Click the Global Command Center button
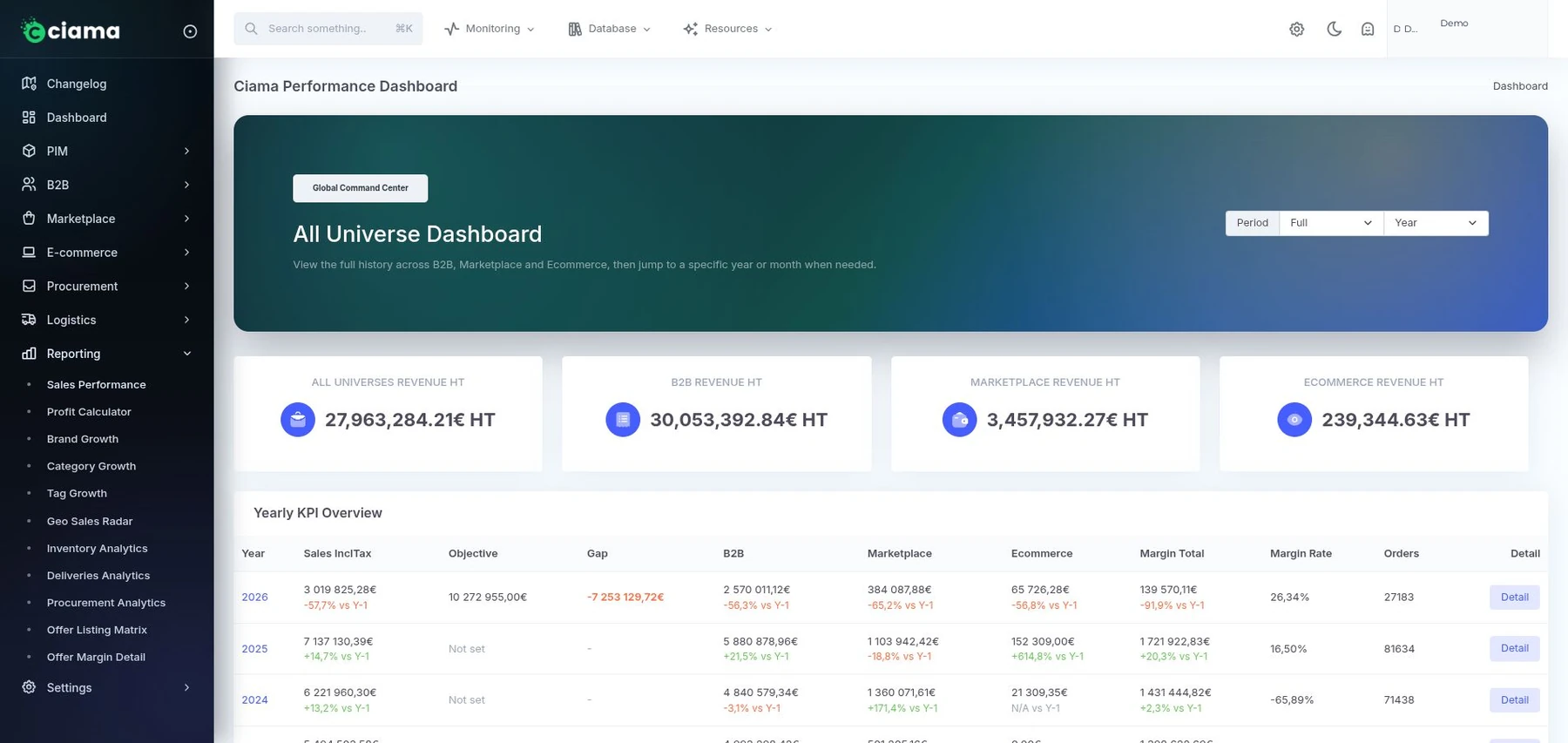 coord(360,188)
